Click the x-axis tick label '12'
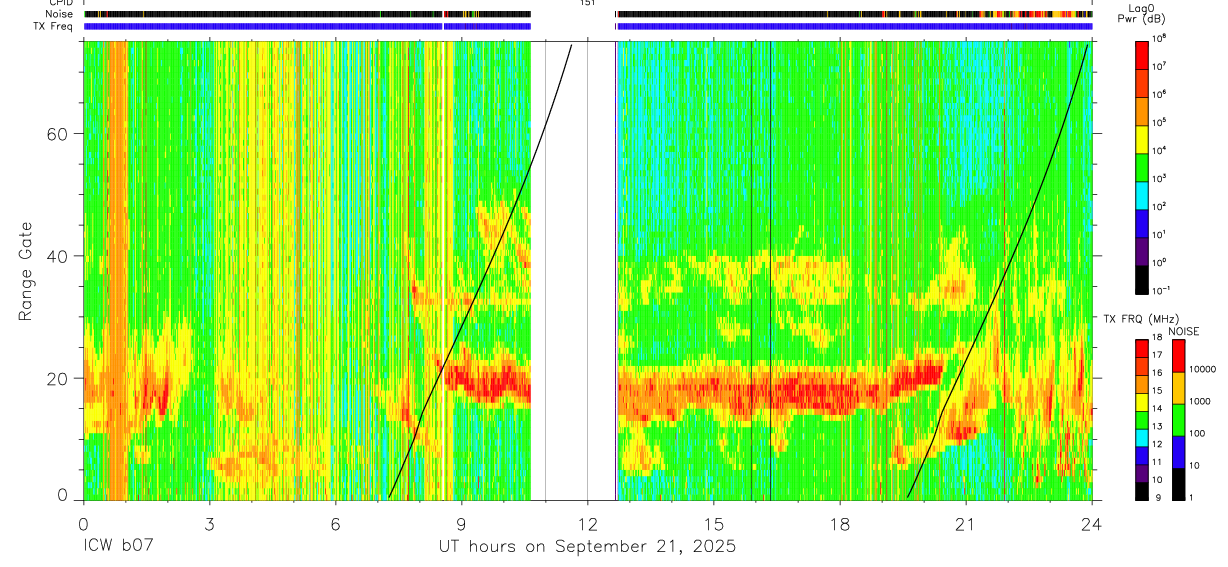Image resolution: width=1228 pixels, height=567 pixels. point(588,523)
